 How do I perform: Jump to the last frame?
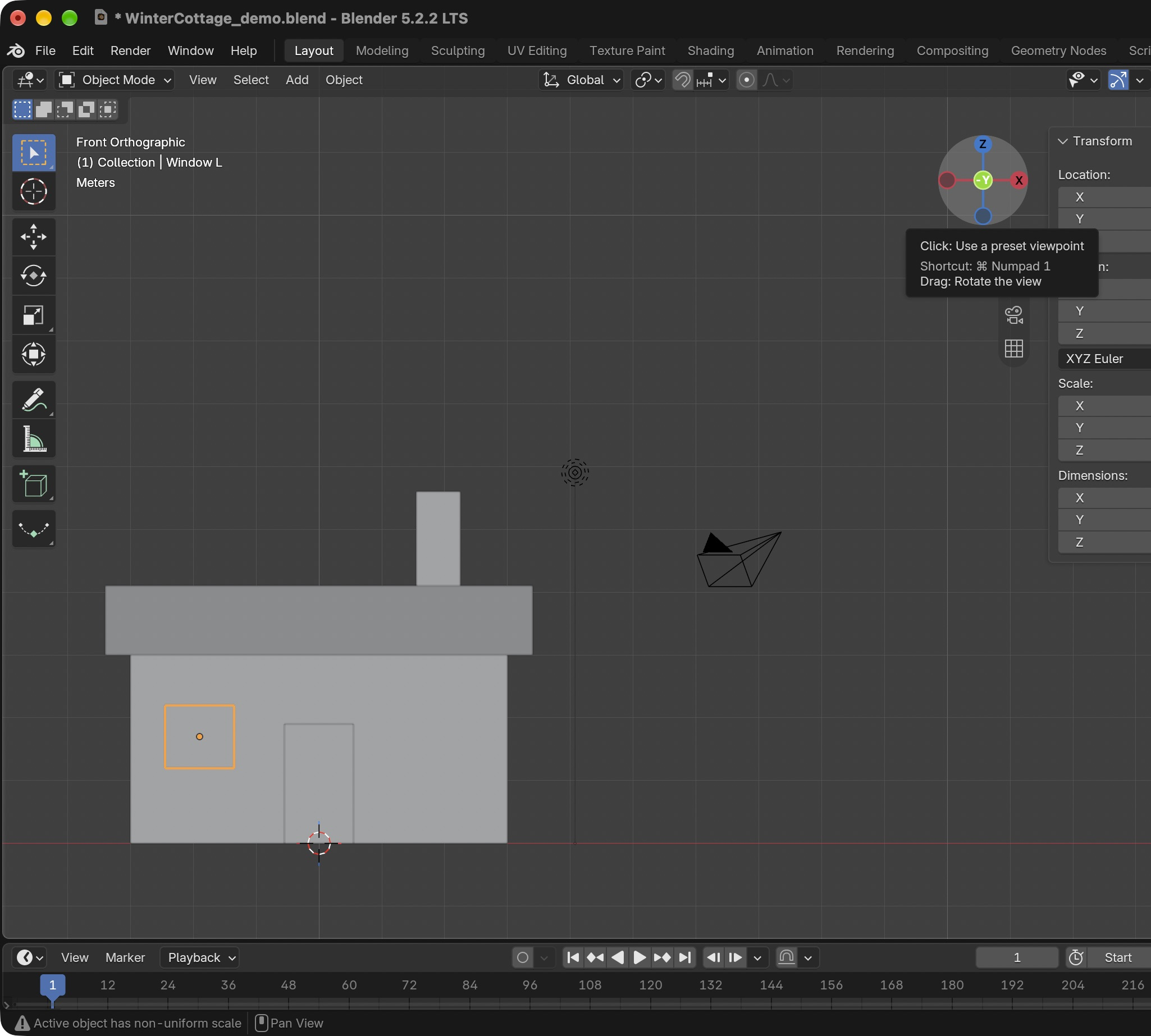click(x=685, y=957)
